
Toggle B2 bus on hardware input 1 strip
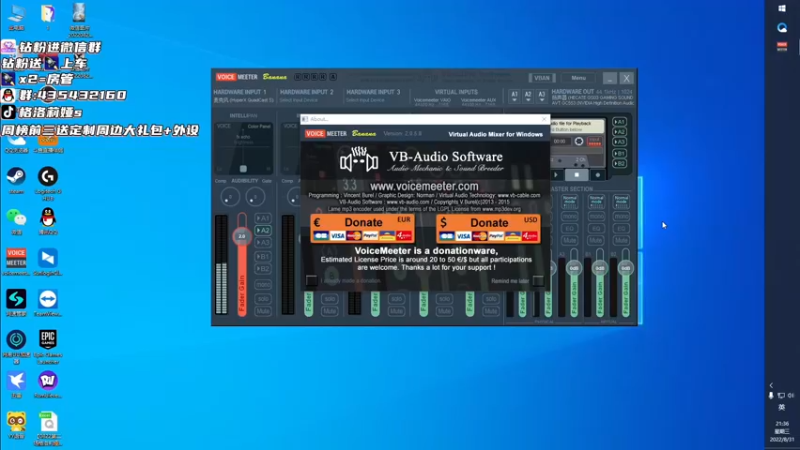point(263,269)
